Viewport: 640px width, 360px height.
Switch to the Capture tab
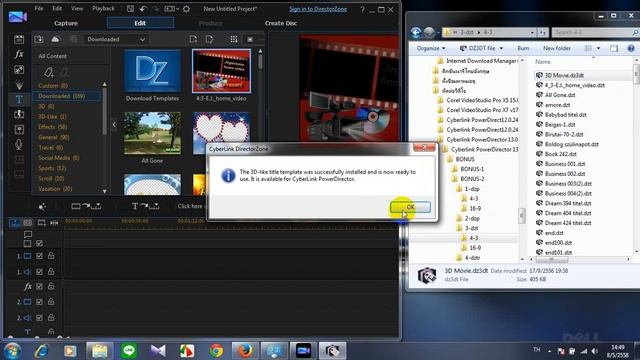click(x=66, y=23)
